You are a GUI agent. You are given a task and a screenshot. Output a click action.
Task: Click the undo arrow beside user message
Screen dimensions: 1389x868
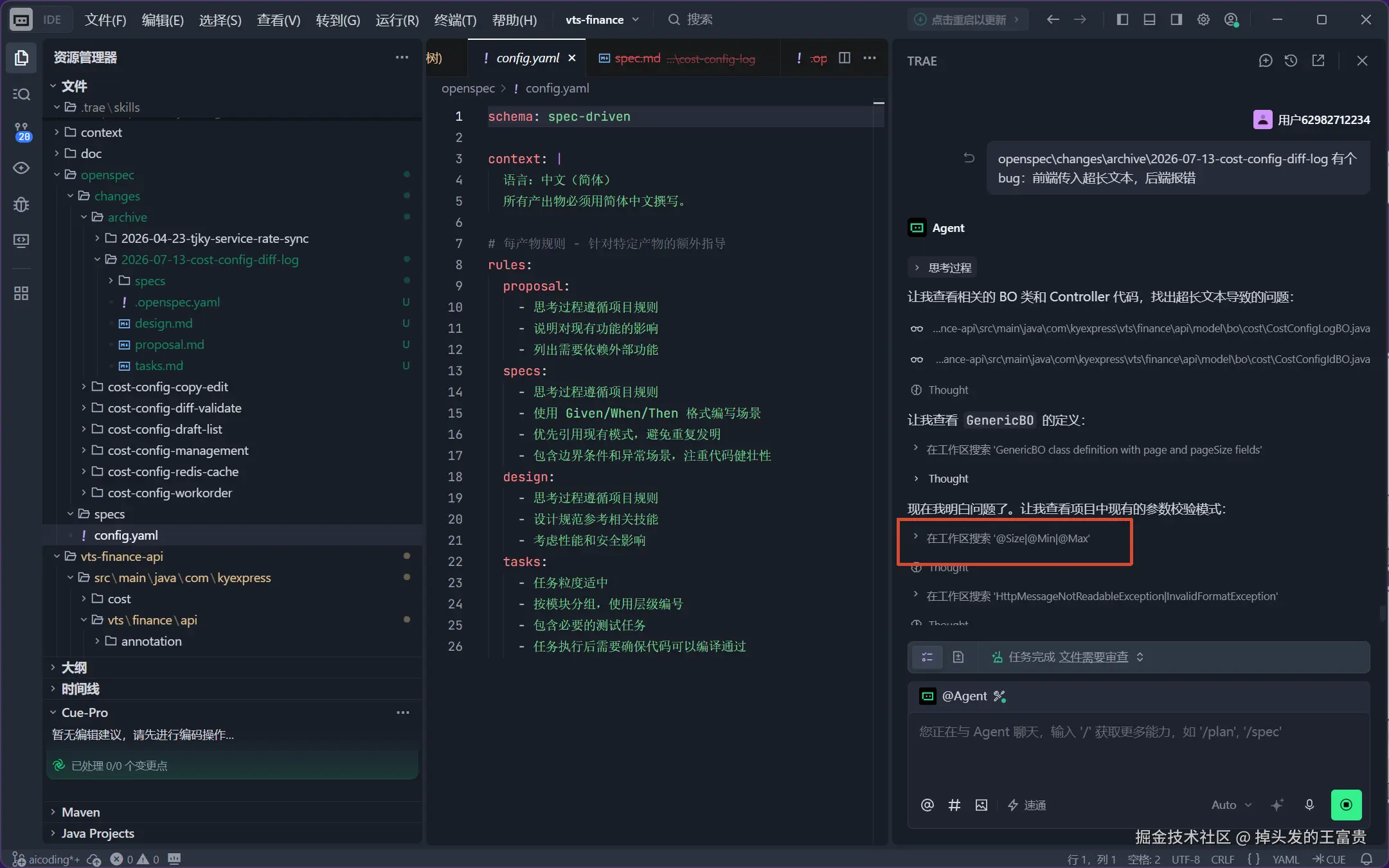click(x=969, y=158)
